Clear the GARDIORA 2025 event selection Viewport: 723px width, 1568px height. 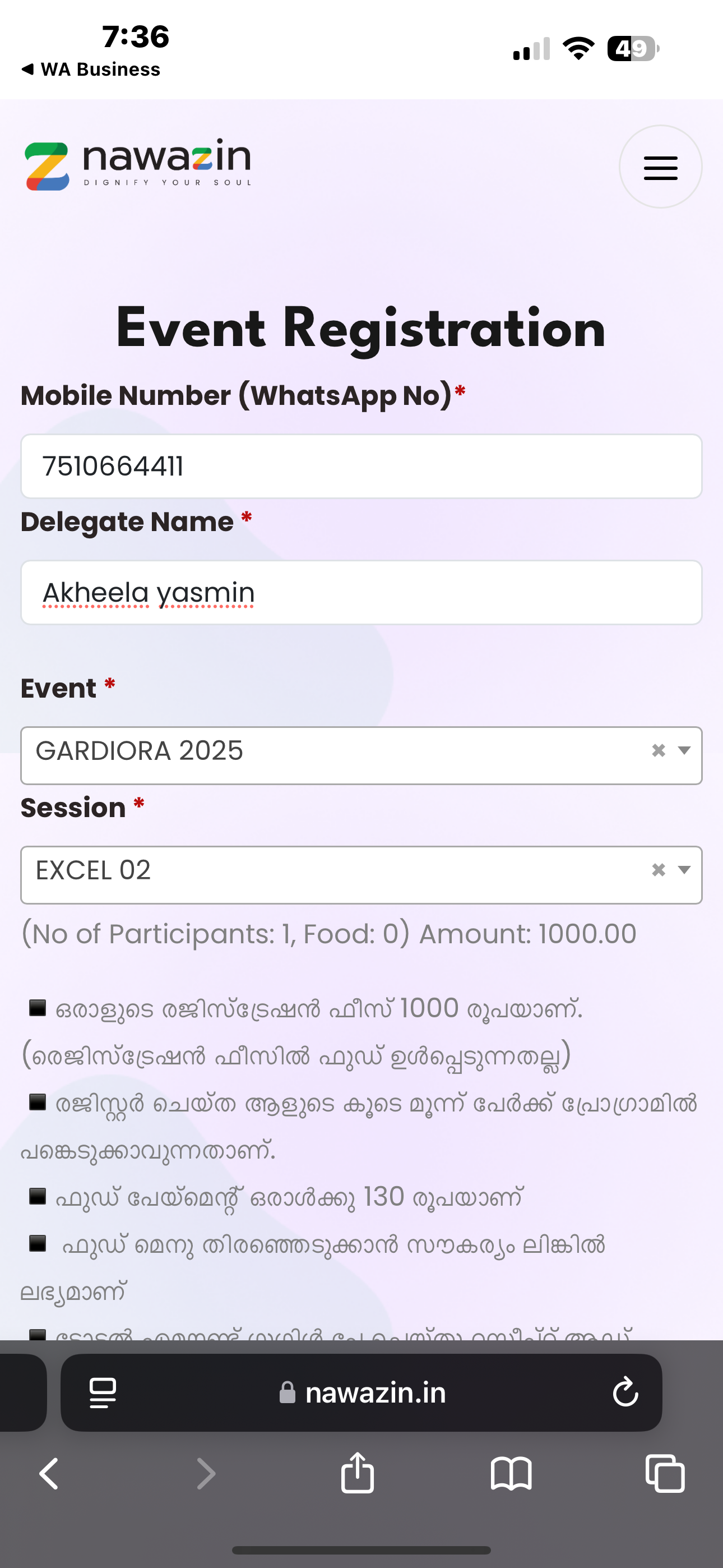(x=658, y=750)
